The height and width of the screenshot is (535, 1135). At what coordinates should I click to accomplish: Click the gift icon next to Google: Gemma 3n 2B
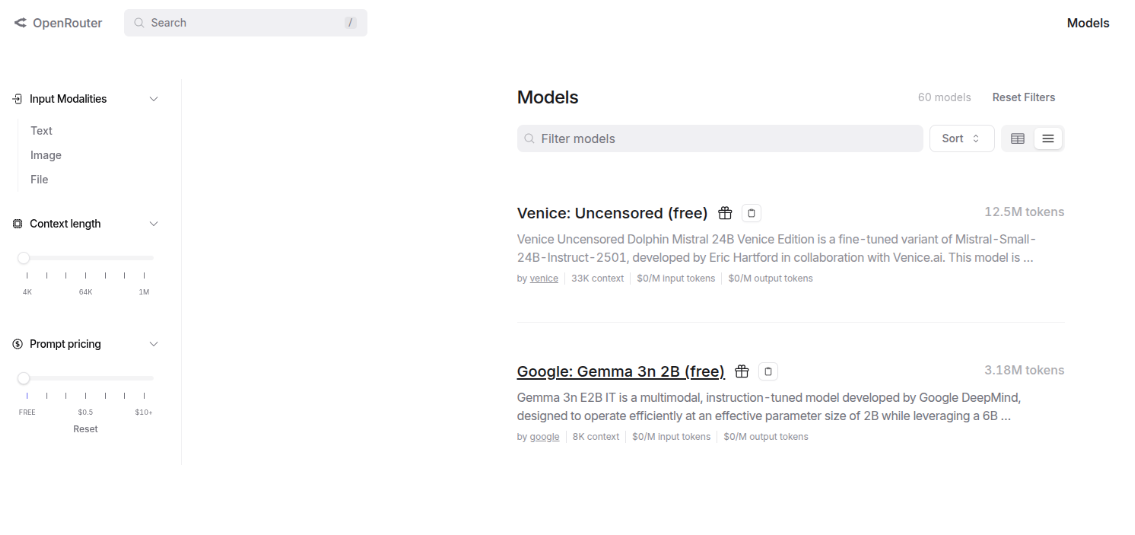pyautogui.click(x=741, y=371)
